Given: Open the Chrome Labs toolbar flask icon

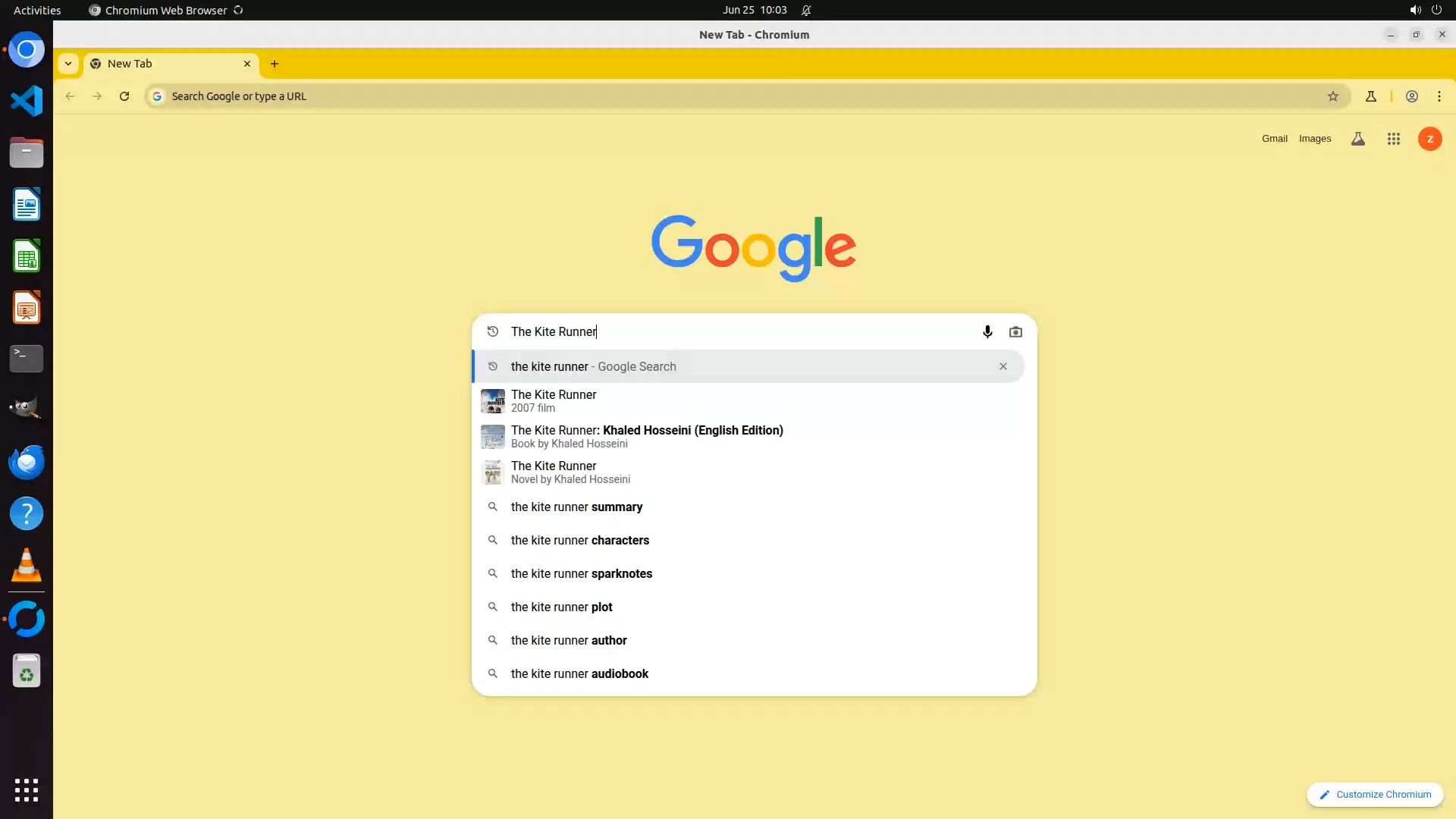Looking at the screenshot, I should click(x=1370, y=96).
